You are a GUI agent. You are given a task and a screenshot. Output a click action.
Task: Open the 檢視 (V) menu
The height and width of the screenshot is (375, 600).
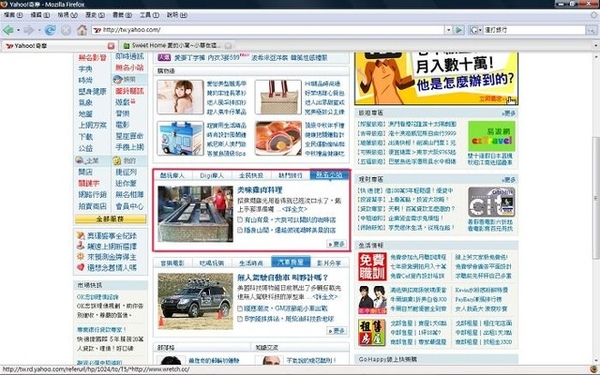[x=68, y=15]
